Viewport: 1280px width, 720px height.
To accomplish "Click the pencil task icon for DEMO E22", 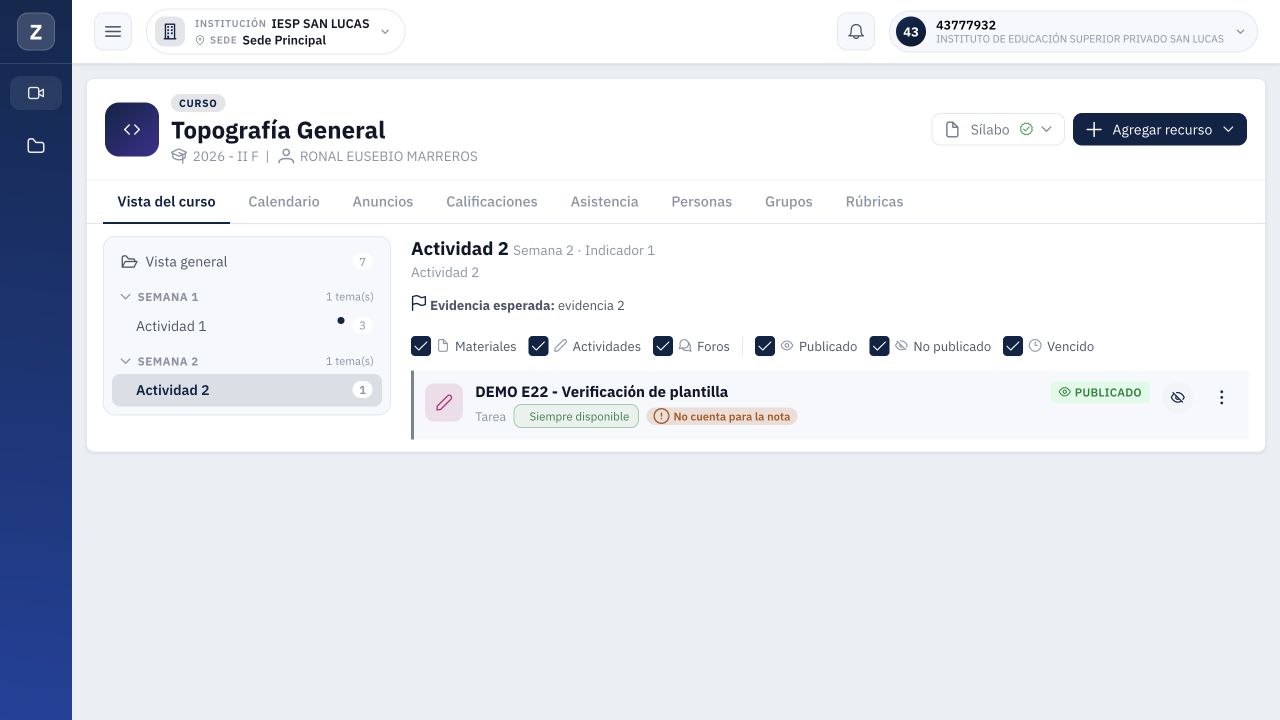I will tap(444, 402).
